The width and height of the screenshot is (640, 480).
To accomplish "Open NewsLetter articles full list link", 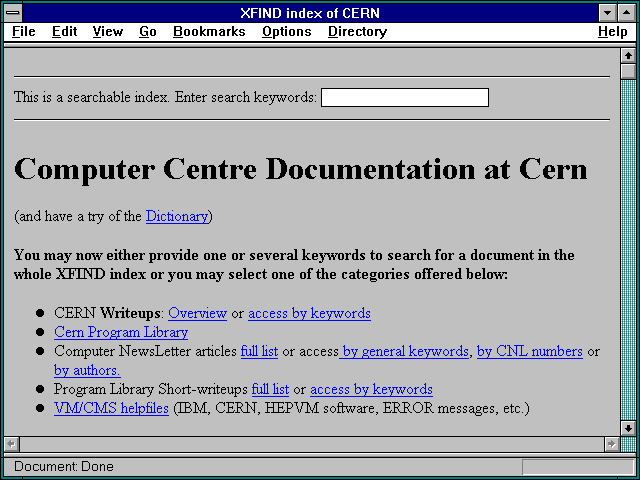I will coord(259,351).
